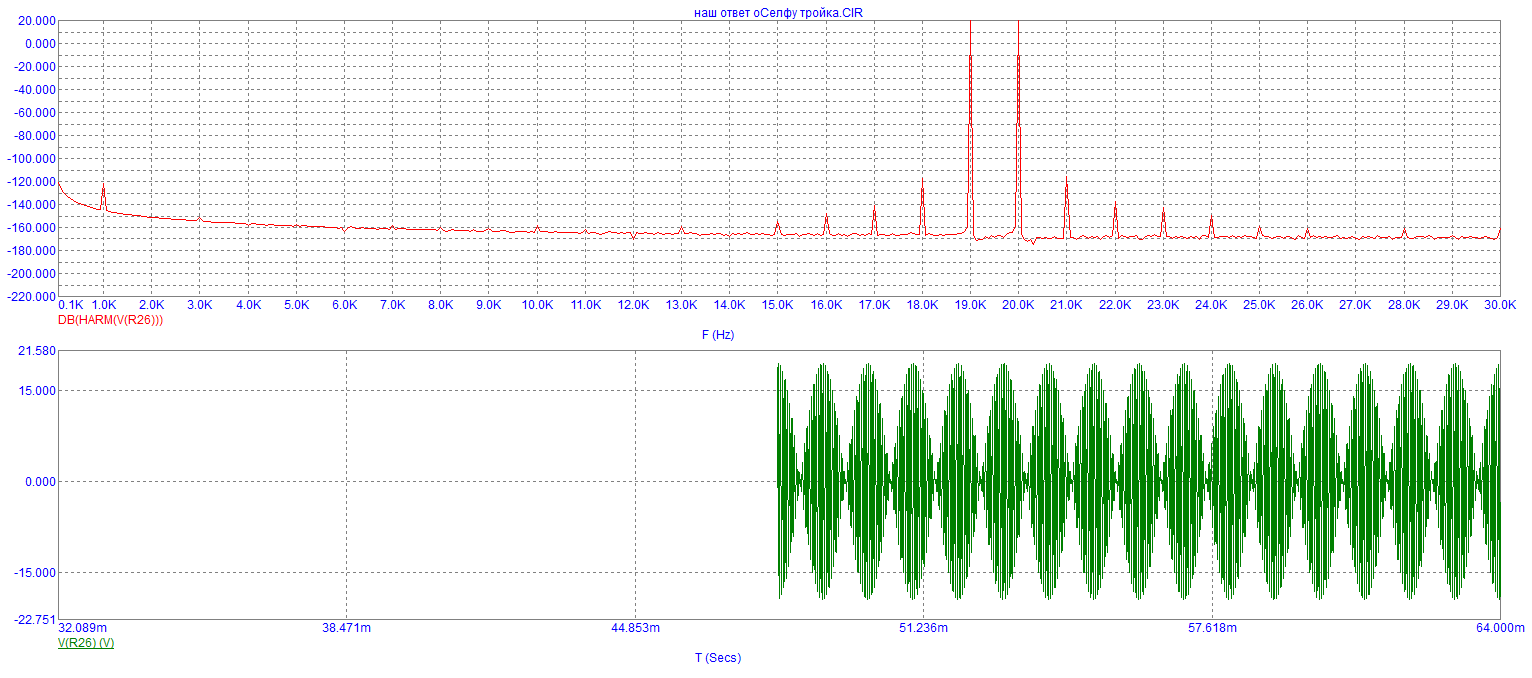
Task: Click the DB(HARM(V(R26))) curve label
Action: (x=110, y=320)
